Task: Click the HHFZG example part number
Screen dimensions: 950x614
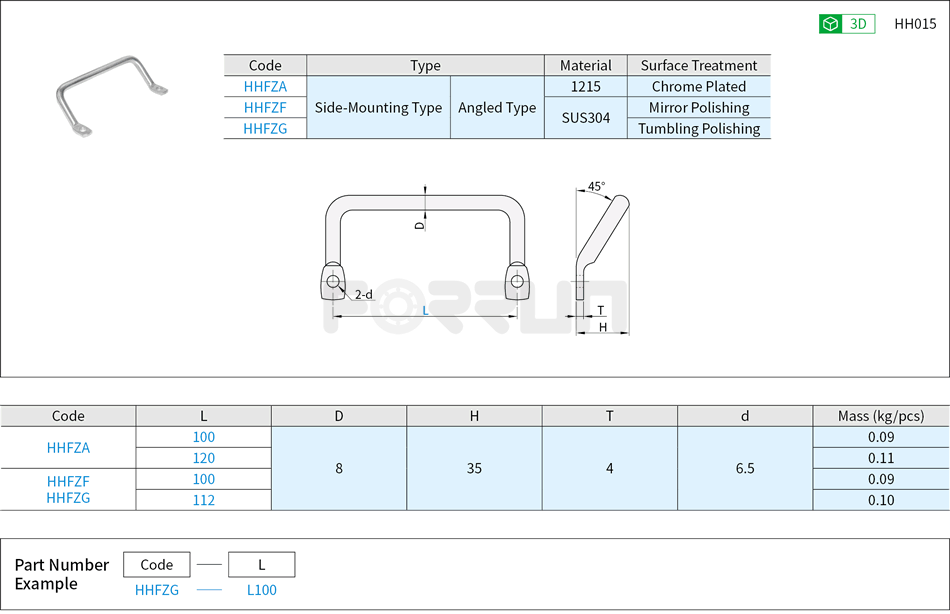Action: pyautogui.click(x=157, y=590)
